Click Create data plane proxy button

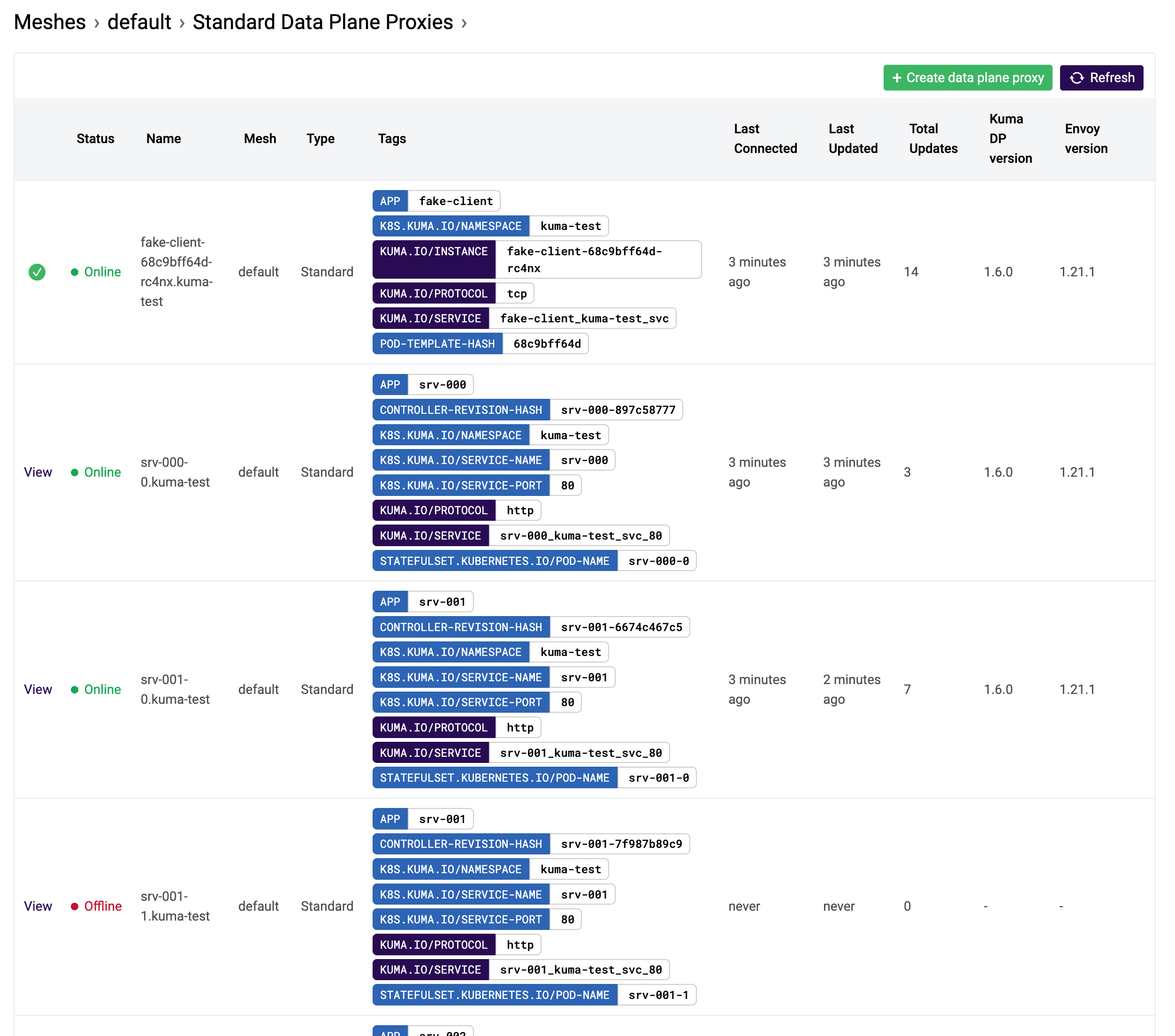pyautogui.click(x=967, y=77)
